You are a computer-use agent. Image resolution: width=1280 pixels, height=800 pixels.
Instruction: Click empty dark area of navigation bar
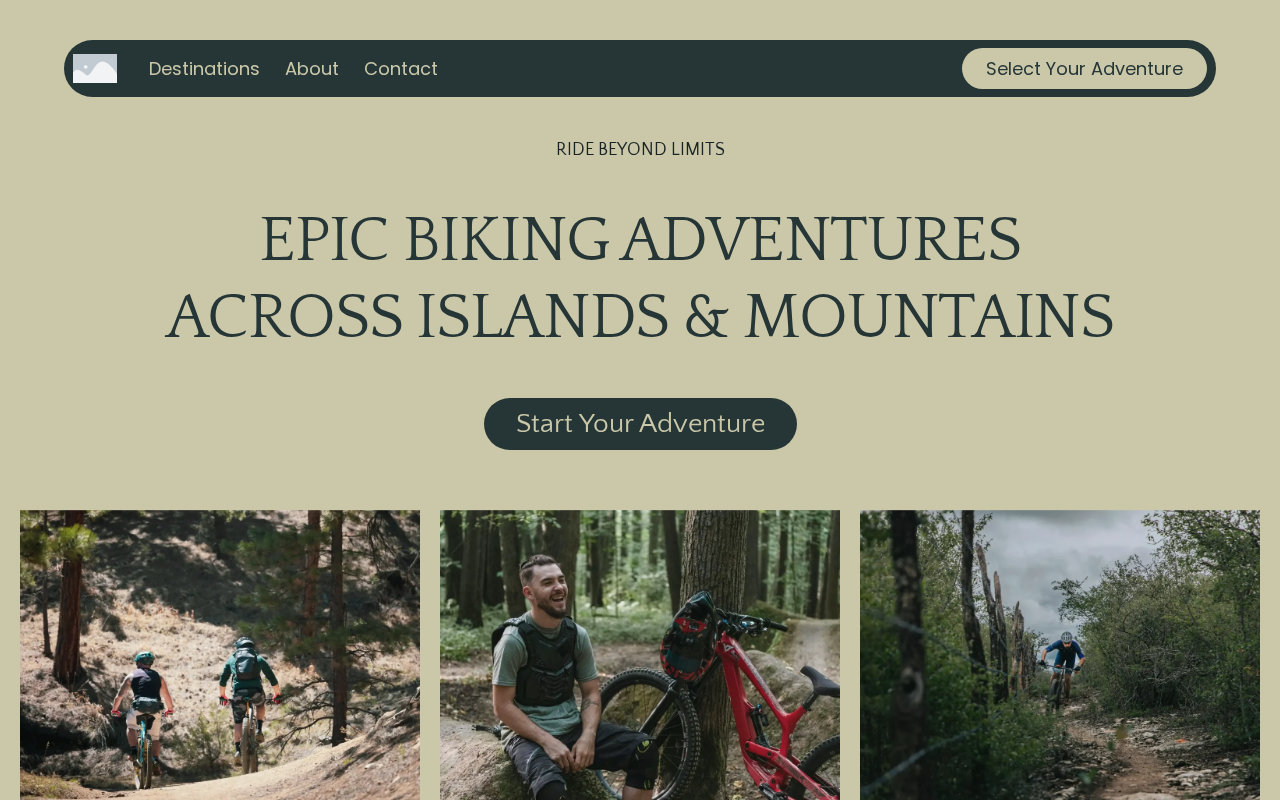[700, 69]
